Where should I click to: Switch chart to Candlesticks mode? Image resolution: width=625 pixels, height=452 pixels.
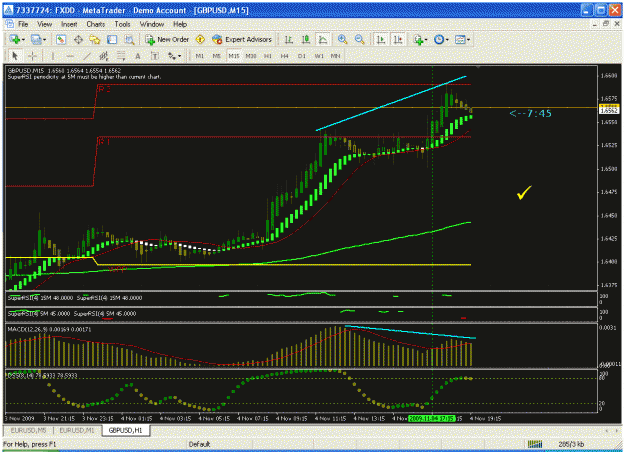[x=306, y=39]
